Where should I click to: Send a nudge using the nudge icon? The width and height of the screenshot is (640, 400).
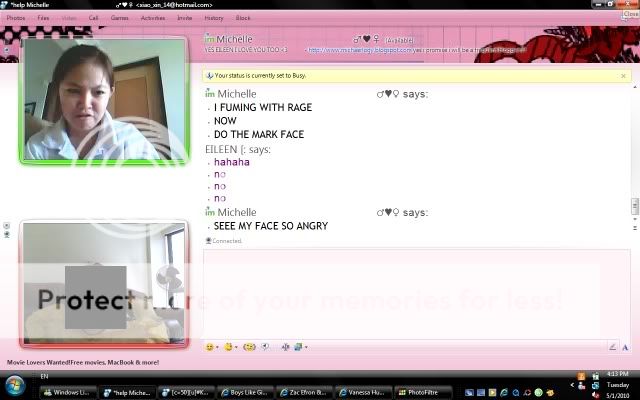pyautogui.click(x=249, y=347)
